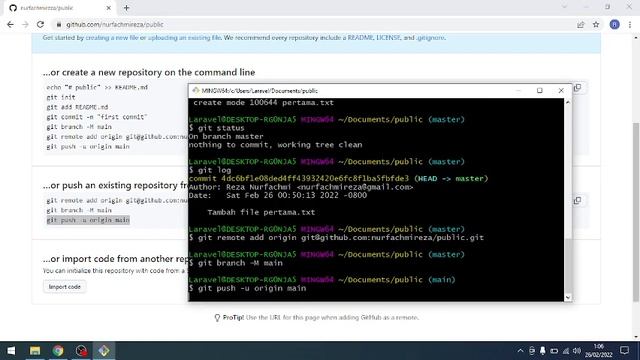The height and width of the screenshot is (360, 640).
Task: Open the tab search chevron in Chrome
Action: pyautogui.click(x=564, y=7)
